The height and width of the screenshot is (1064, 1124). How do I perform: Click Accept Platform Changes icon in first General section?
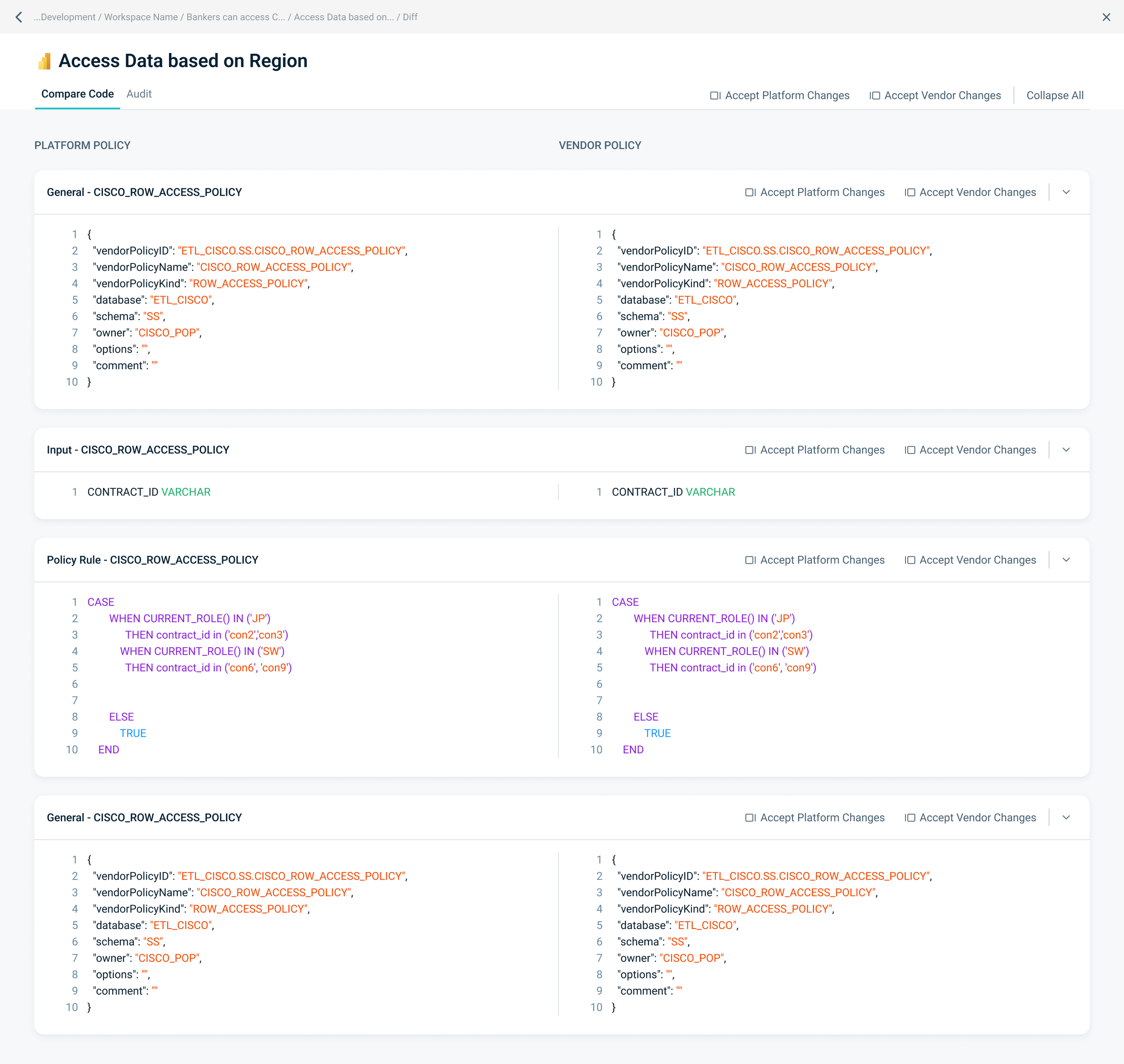pyautogui.click(x=750, y=192)
